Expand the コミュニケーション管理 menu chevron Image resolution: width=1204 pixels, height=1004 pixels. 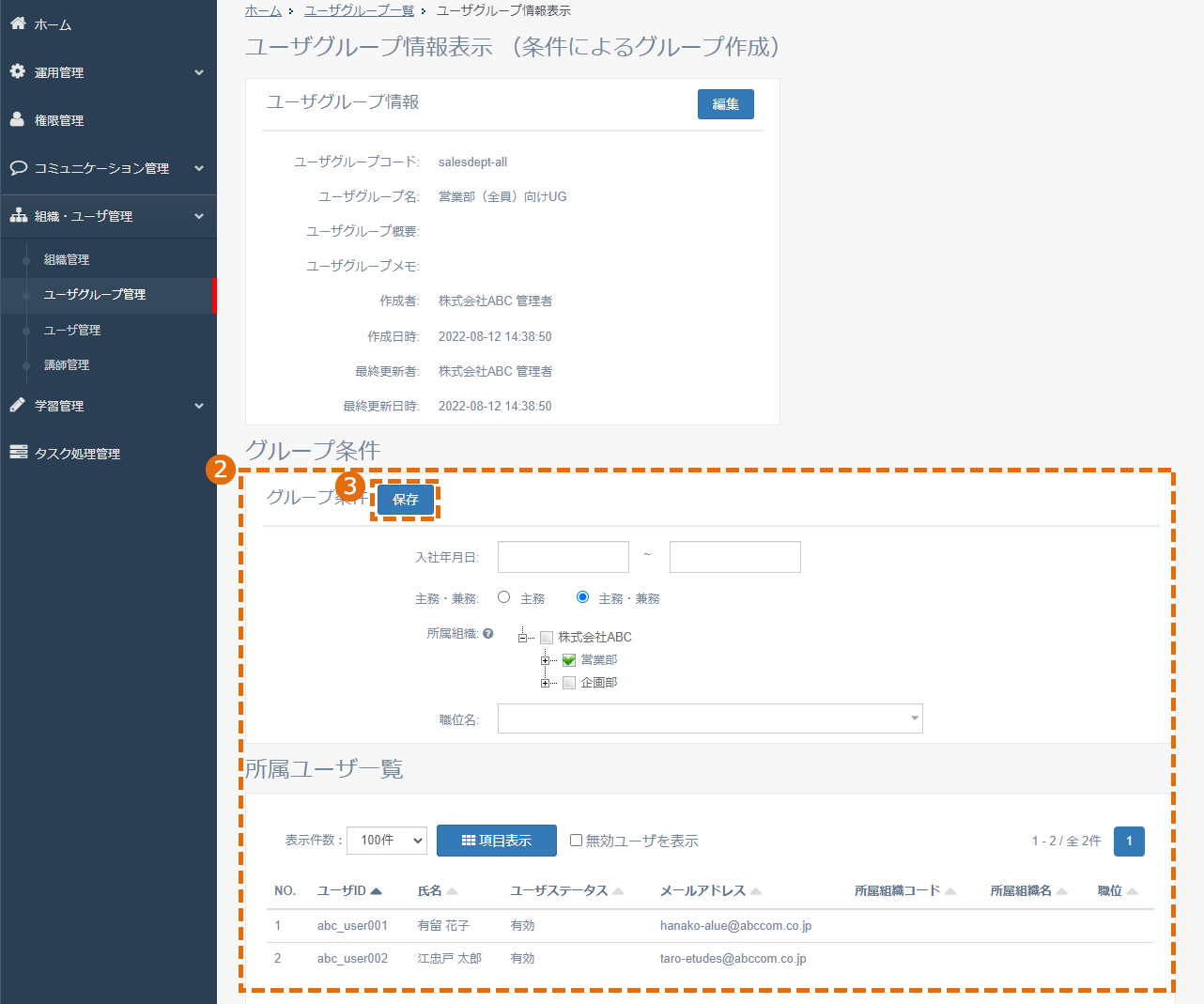point(199,168)
